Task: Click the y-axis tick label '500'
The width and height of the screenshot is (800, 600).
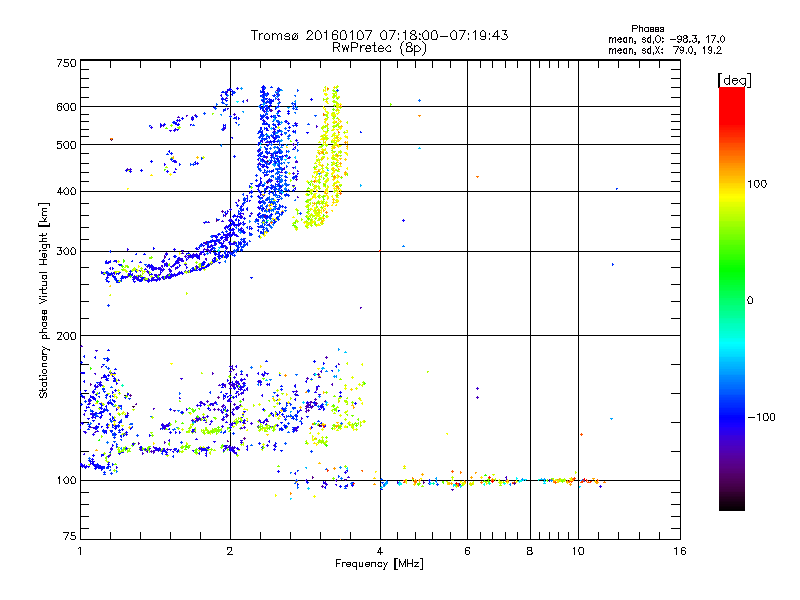Action: (67, 145)
